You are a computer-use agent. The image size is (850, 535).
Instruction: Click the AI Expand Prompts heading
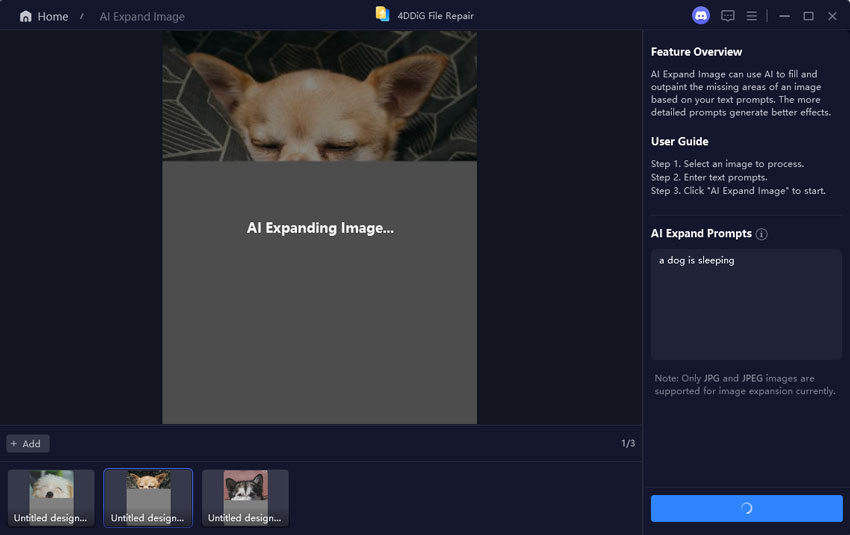(x=701, y=234)
